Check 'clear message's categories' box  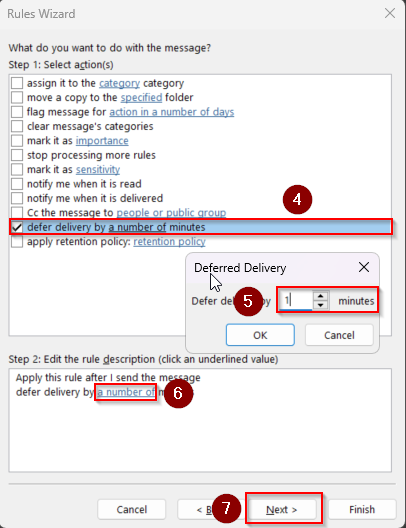coord(17,126)
